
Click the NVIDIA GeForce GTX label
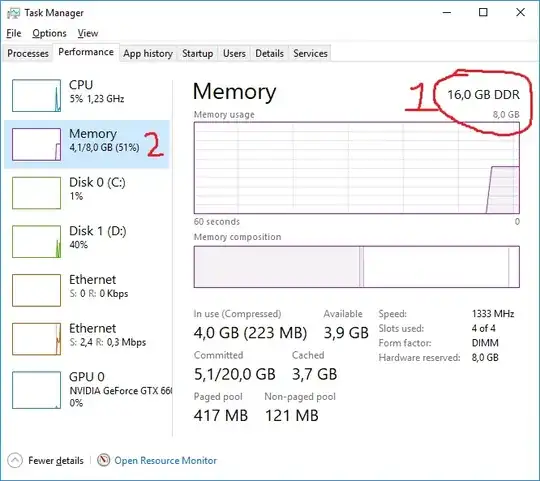coord(121,391)
